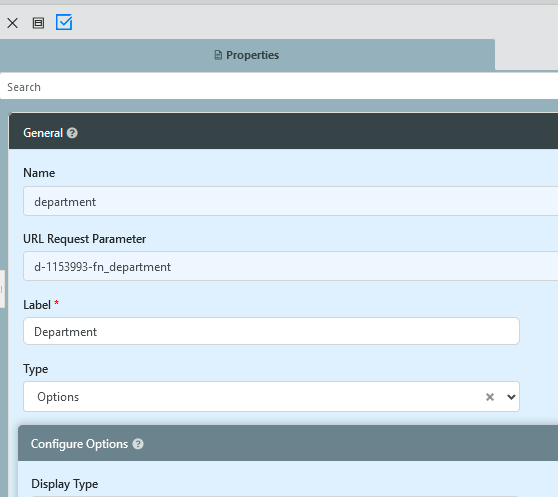Open the Type dropdown showing Options
Viewport: 558px width, 497px height.
pyautogui.click(x=271, y=397)
